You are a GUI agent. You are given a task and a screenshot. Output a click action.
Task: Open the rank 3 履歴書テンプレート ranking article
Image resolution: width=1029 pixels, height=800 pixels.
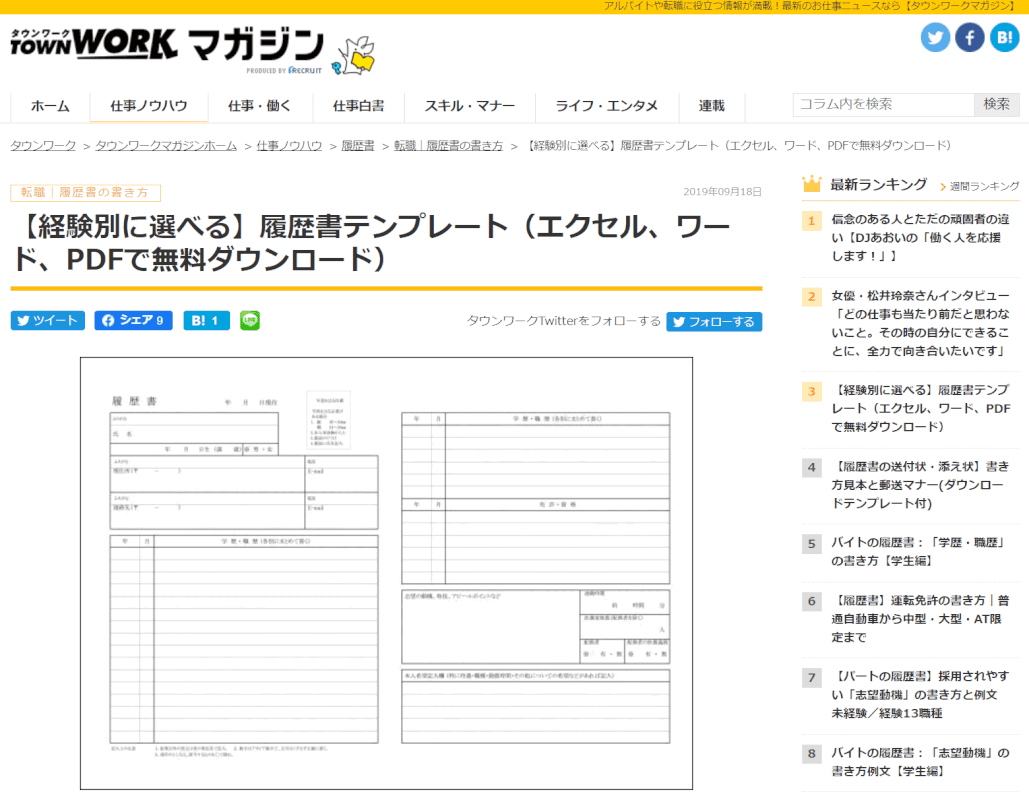coord(920,408)
